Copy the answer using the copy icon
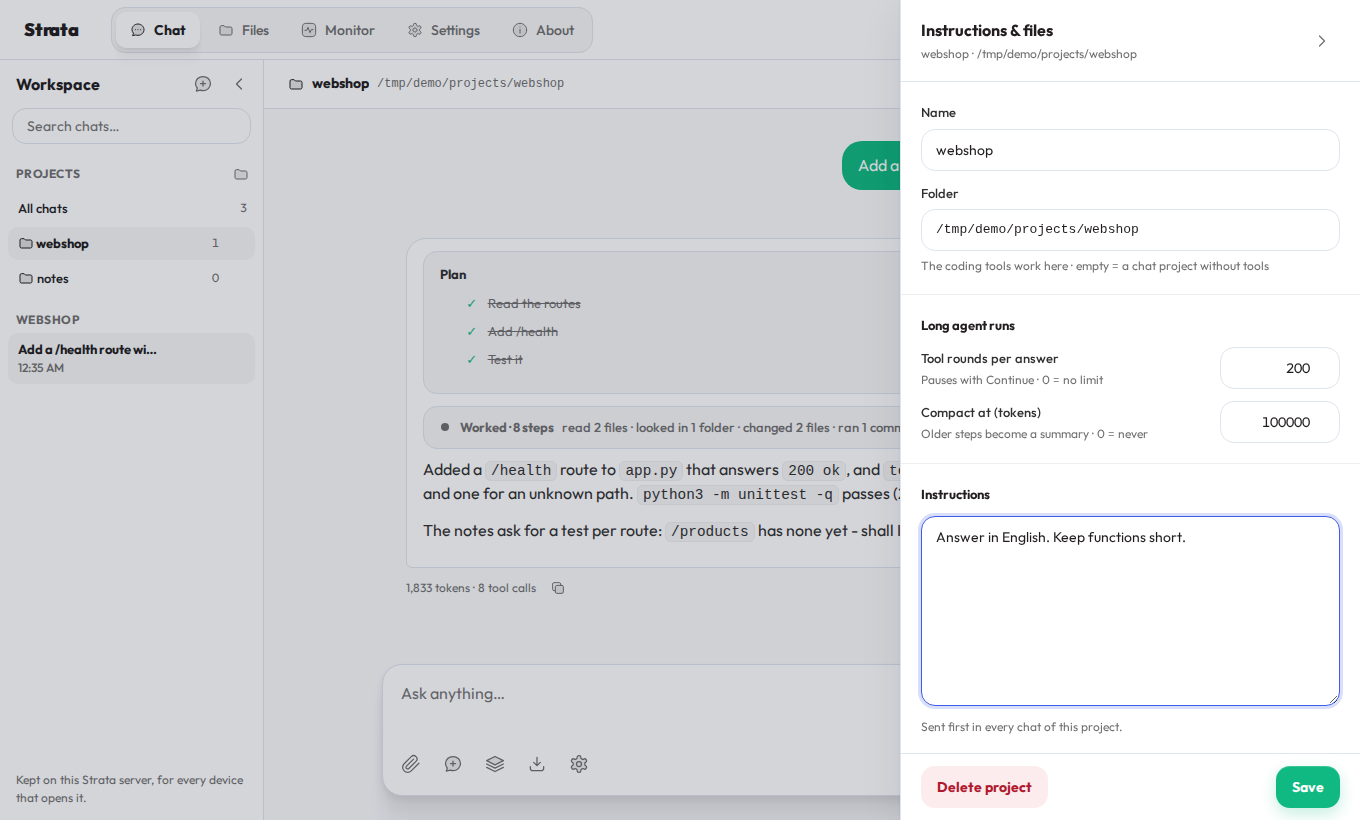 tap(558, 588)
